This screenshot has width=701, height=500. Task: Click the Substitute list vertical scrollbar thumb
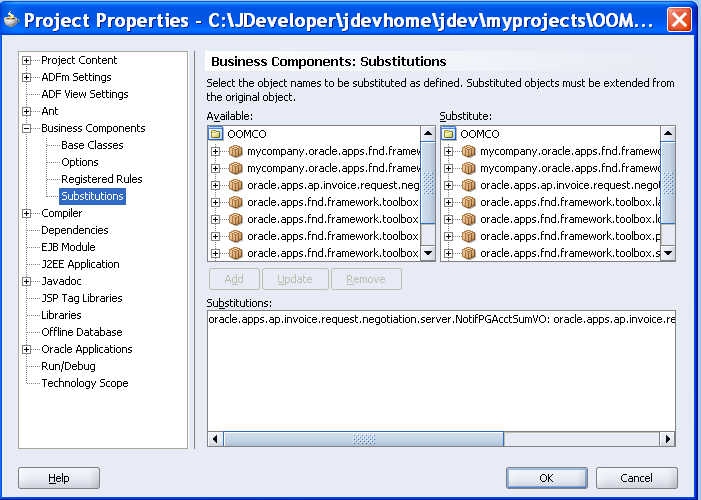pyautogui.click(x=668, y=182)
